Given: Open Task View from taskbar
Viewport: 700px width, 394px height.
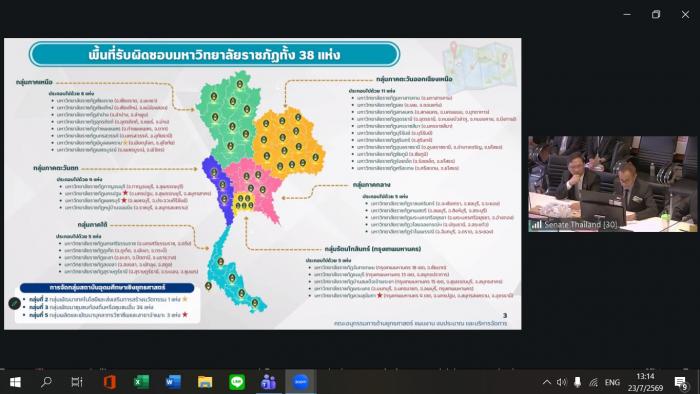Looking at the screenshot, I should click(77, 382).
